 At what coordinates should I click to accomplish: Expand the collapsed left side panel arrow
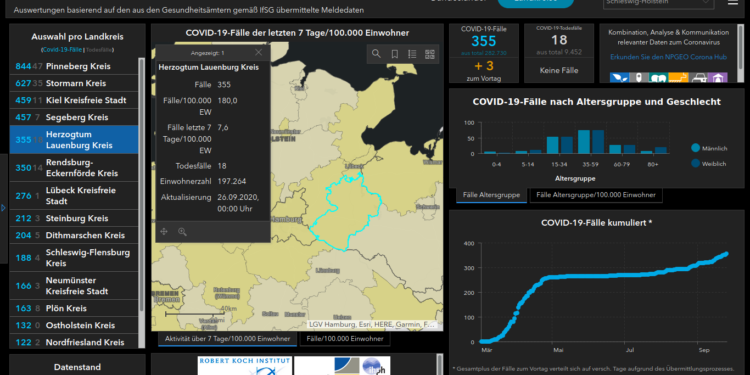[3, 208]
